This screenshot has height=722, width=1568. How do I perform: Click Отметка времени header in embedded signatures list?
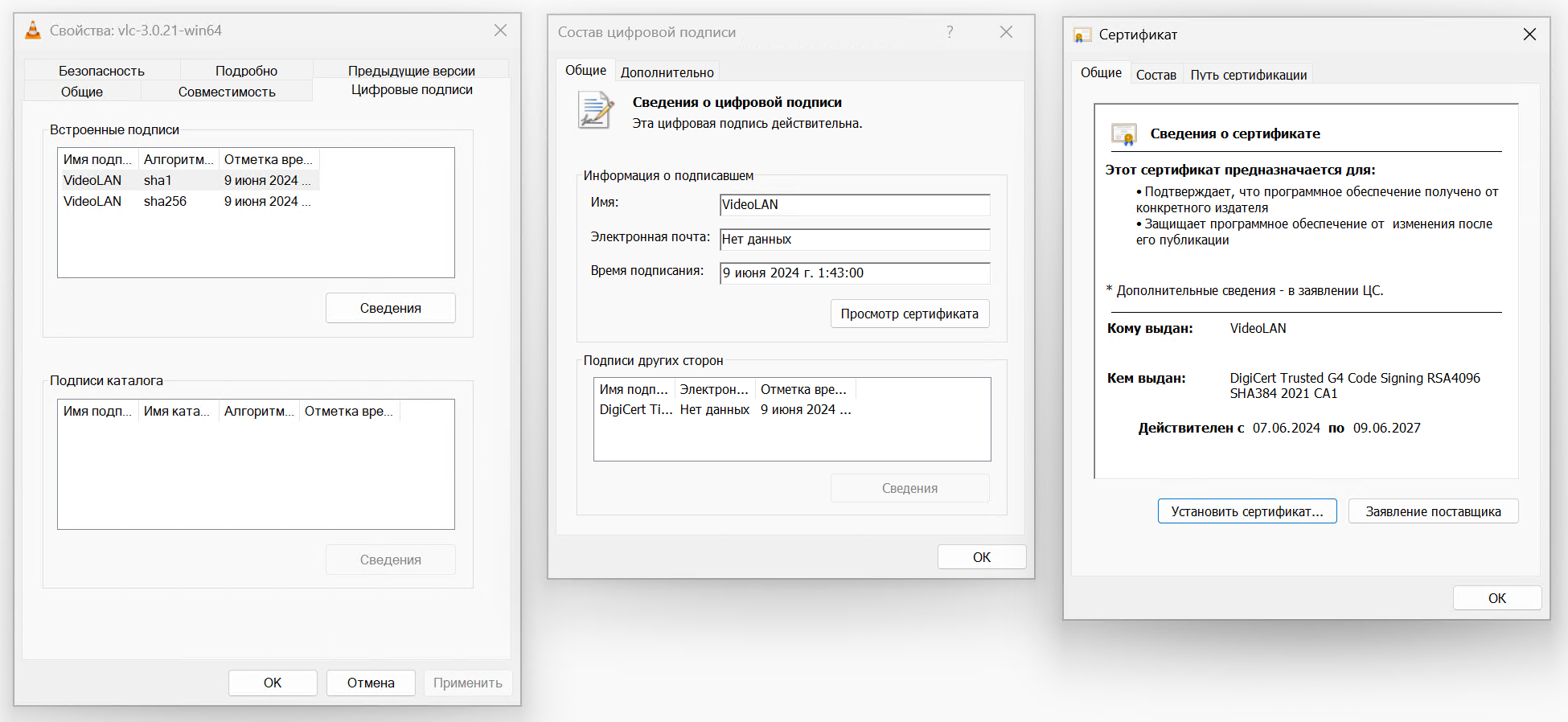(269, 159)
